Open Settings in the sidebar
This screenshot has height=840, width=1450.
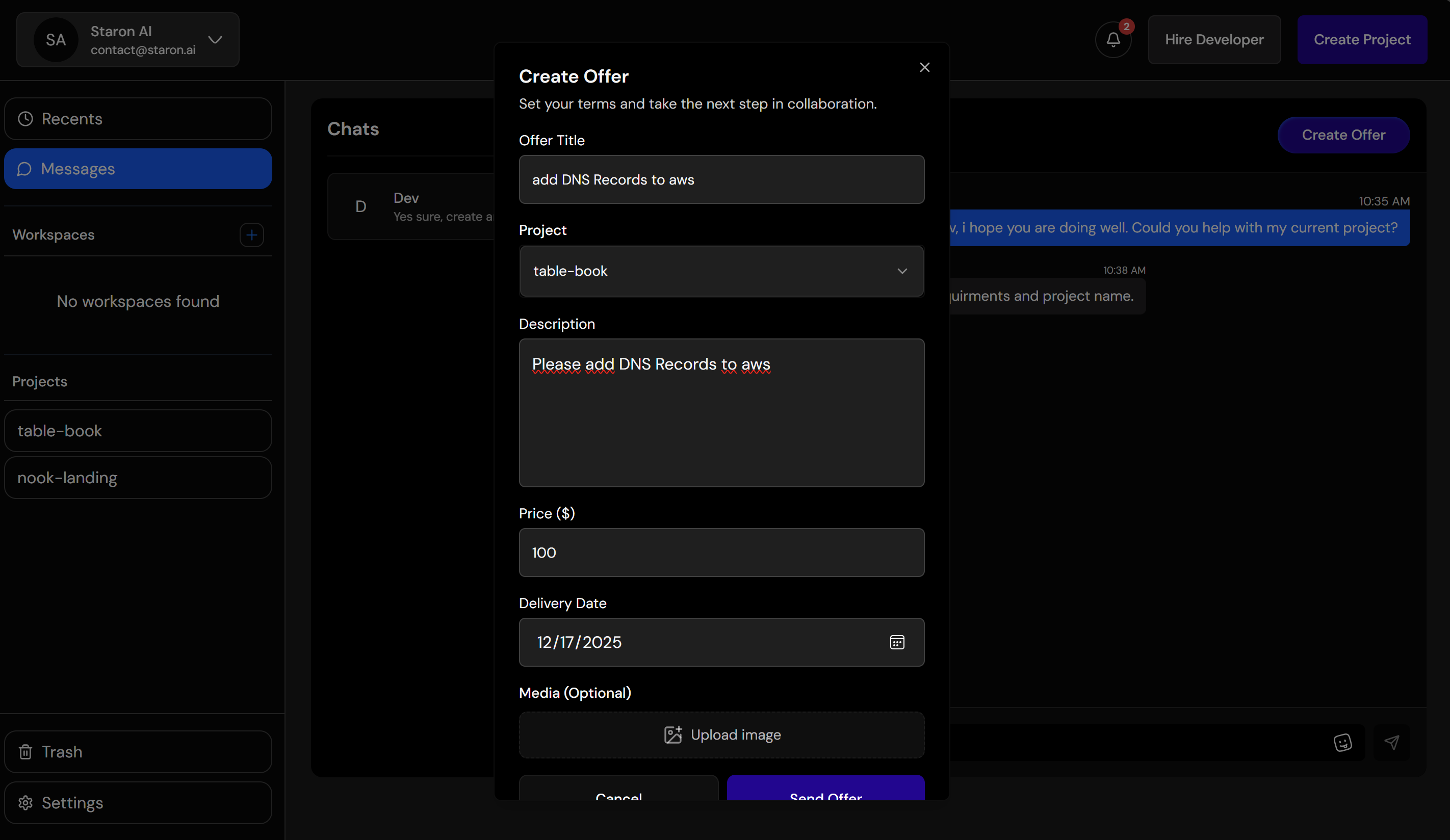tap(138, 803)
